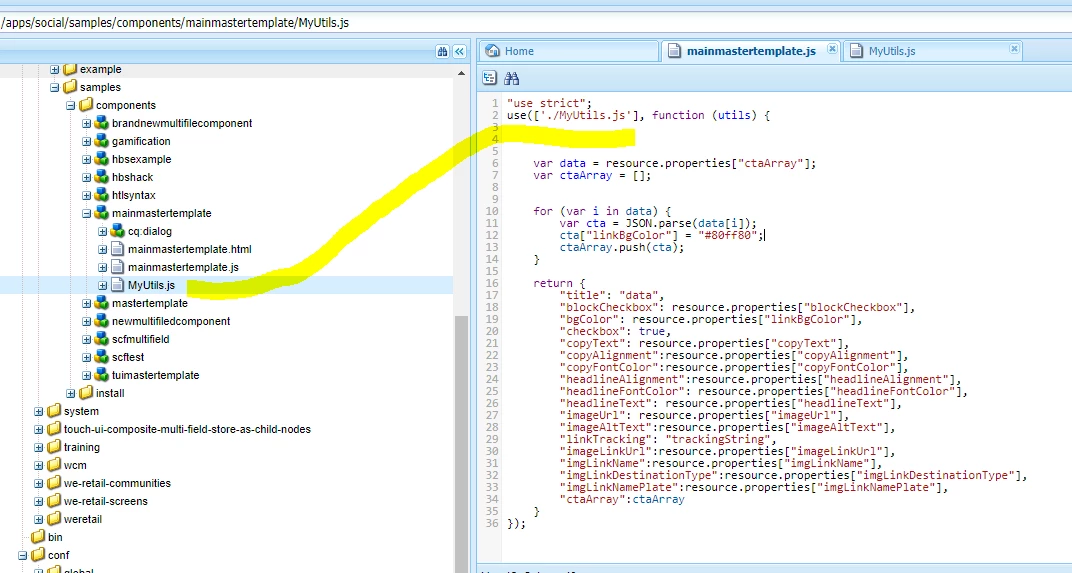Select the mainmastertemplate.js editor tab
Screen dimensions: 1072x573
click(x=751, y=51)
